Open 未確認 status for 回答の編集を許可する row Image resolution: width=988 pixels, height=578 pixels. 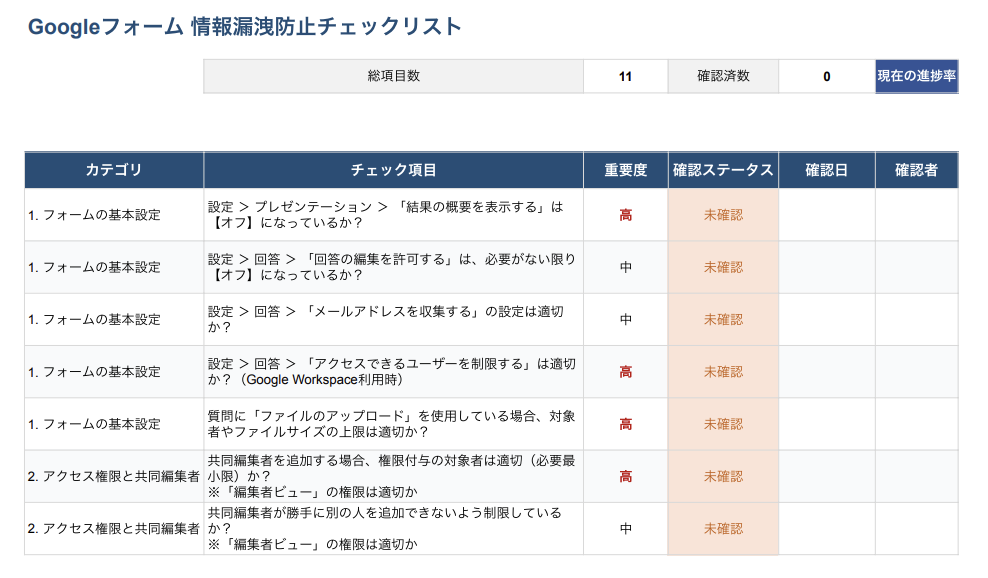tap(723, 267)
